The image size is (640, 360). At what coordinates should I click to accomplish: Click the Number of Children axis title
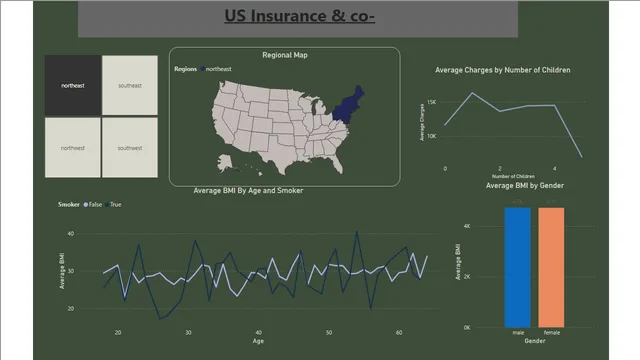513,176
